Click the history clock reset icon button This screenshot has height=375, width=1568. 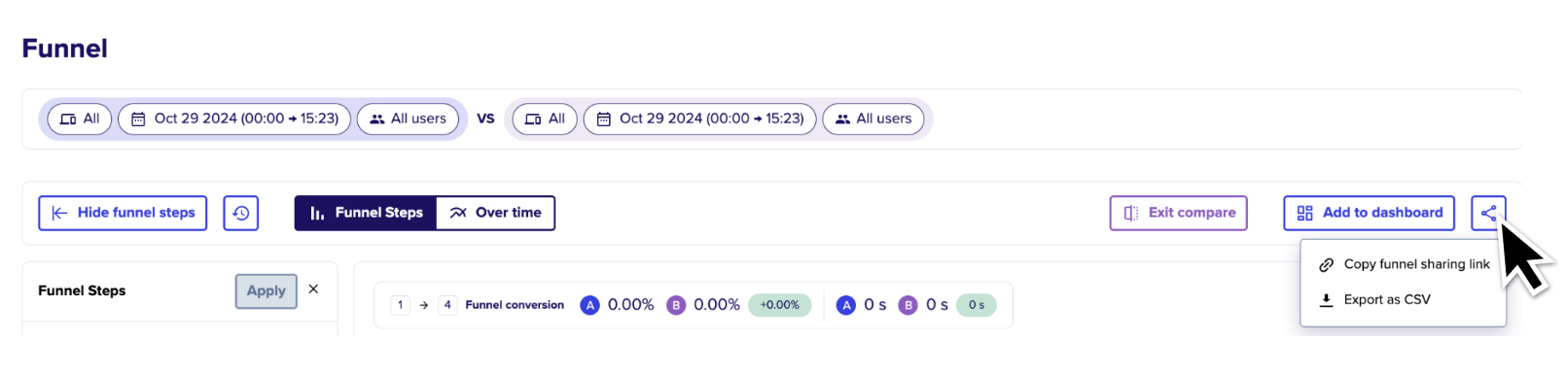pyautogui.click(x=241, y=213)
